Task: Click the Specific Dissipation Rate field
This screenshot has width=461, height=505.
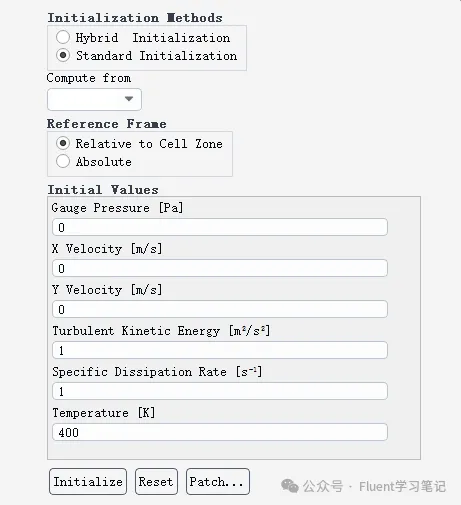Action: 220,391
